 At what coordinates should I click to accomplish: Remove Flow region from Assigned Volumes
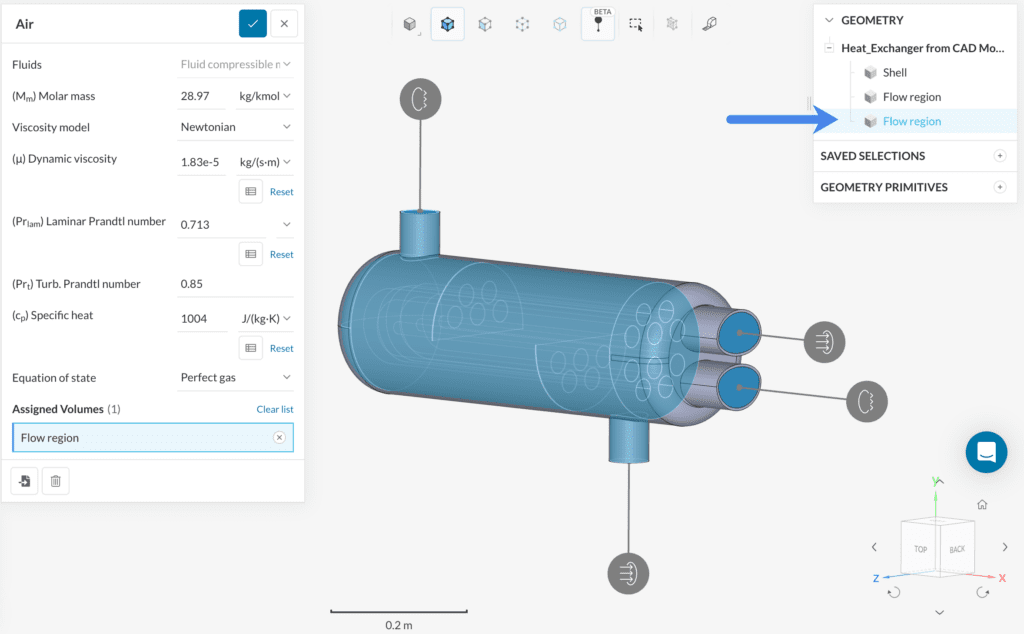[x=279, y=437]
